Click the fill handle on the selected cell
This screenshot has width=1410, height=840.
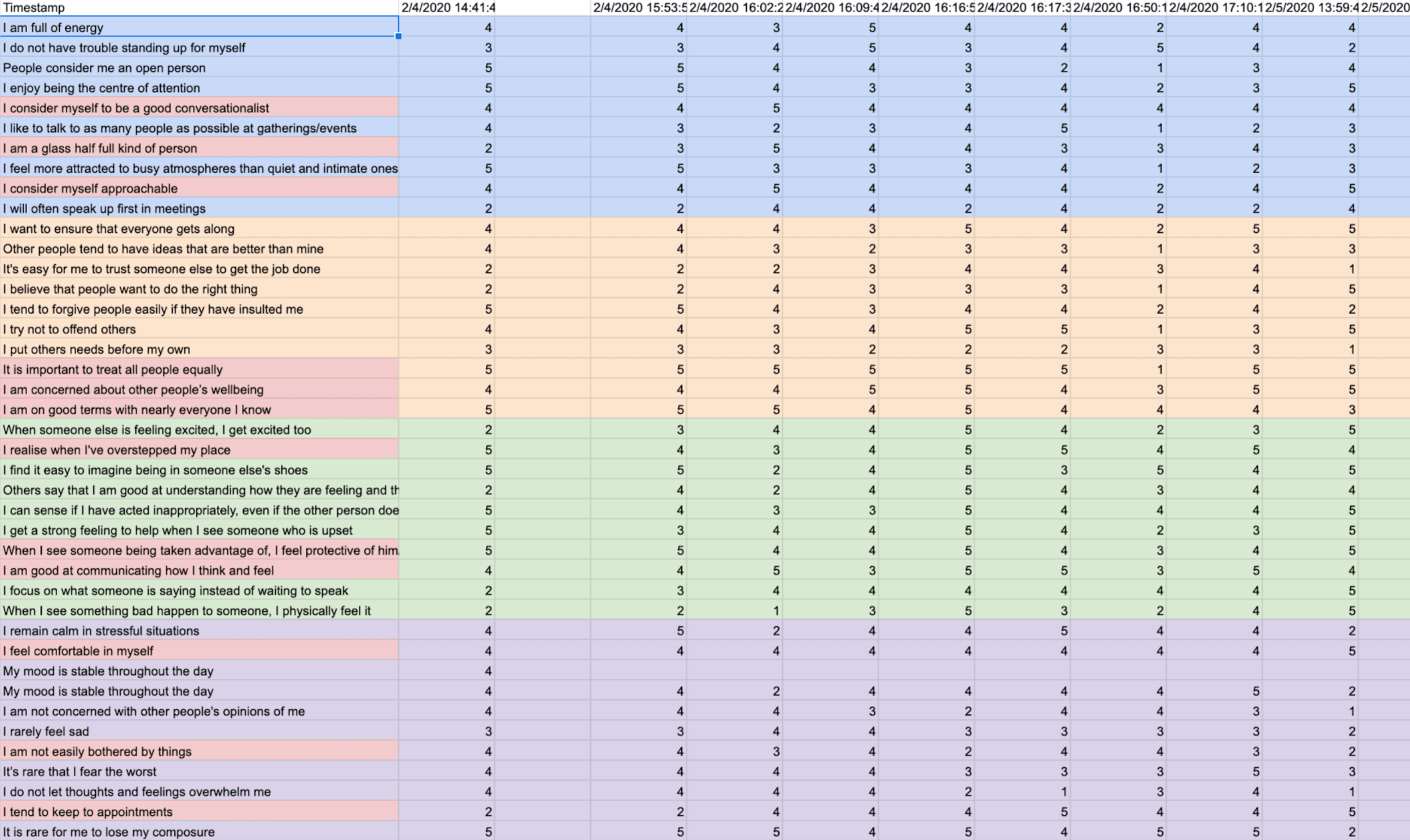click(x=399, y=36)
